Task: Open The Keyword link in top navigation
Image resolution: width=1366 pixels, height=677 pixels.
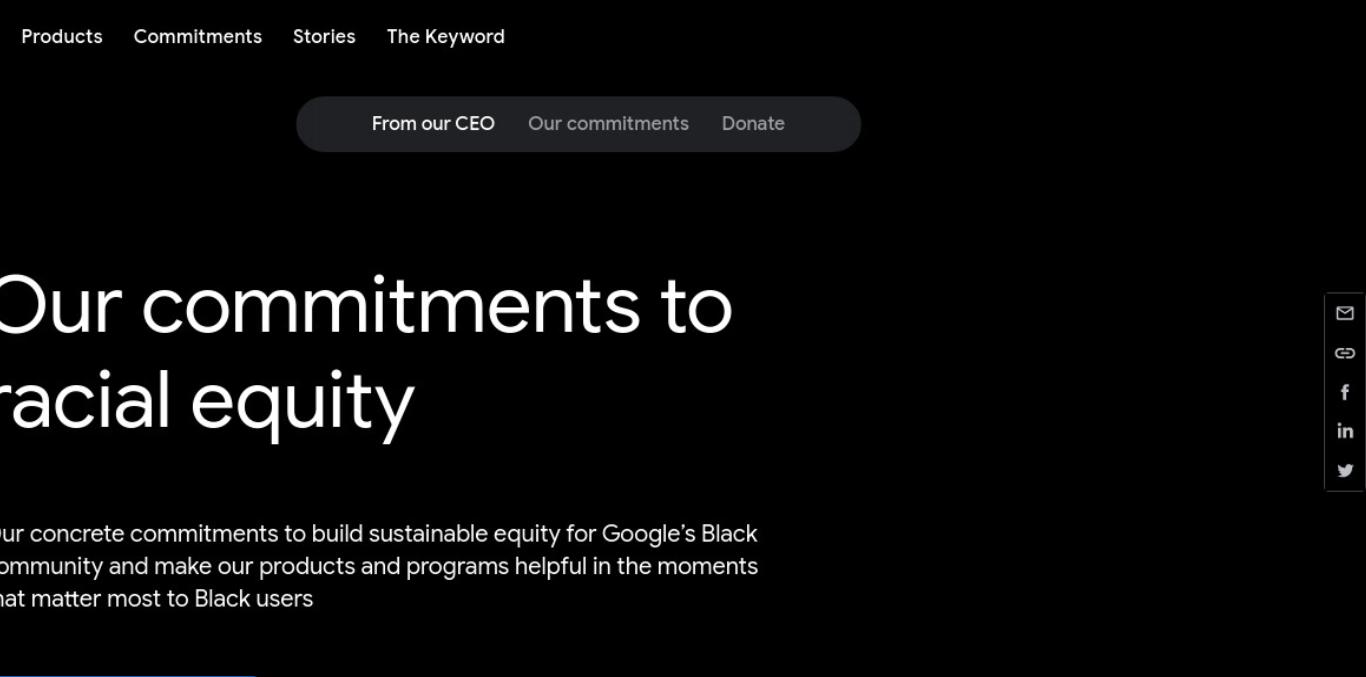Action: pyautogui.click(x=446, y=36)
